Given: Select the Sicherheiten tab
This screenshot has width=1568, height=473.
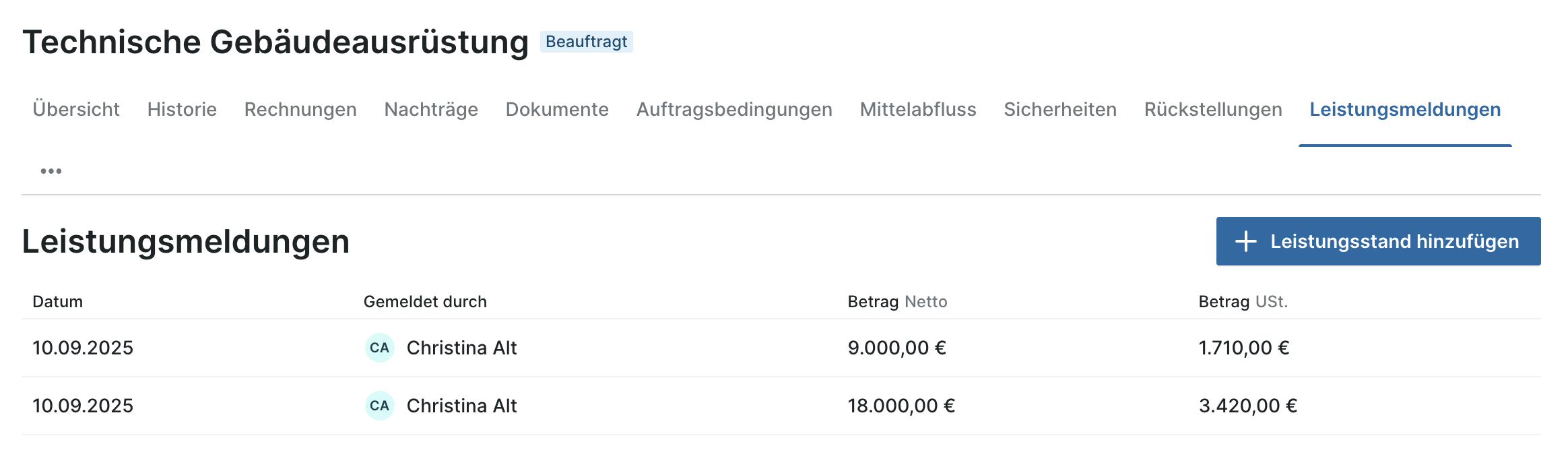Looking at the screenshot, I should pos(1060,109).
